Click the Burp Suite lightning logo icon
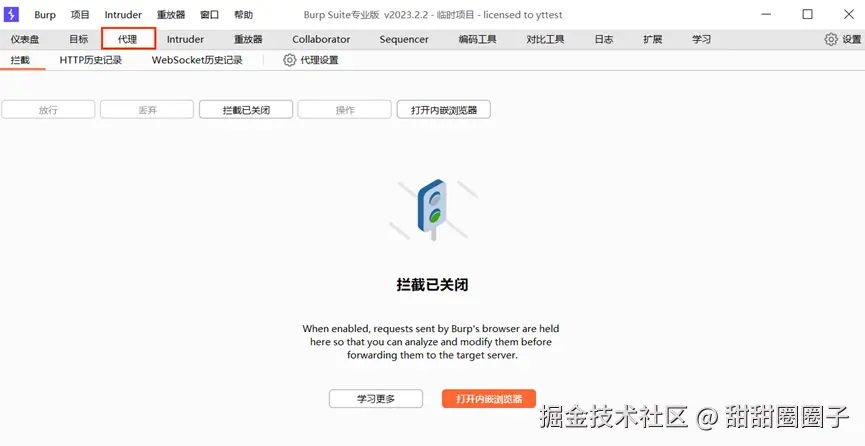Image resolution: width=865 pixels, height=446 pixels. [11, 14]
